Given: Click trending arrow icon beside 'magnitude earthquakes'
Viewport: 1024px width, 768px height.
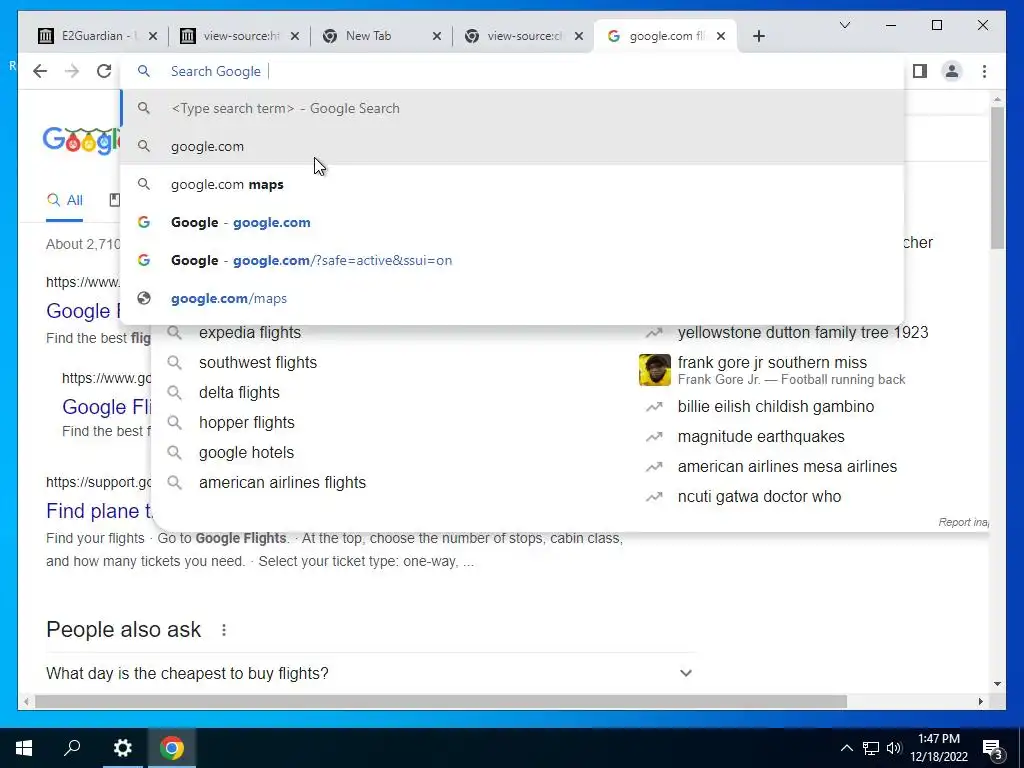Looking at the screenshot, I should pos(654,436).
